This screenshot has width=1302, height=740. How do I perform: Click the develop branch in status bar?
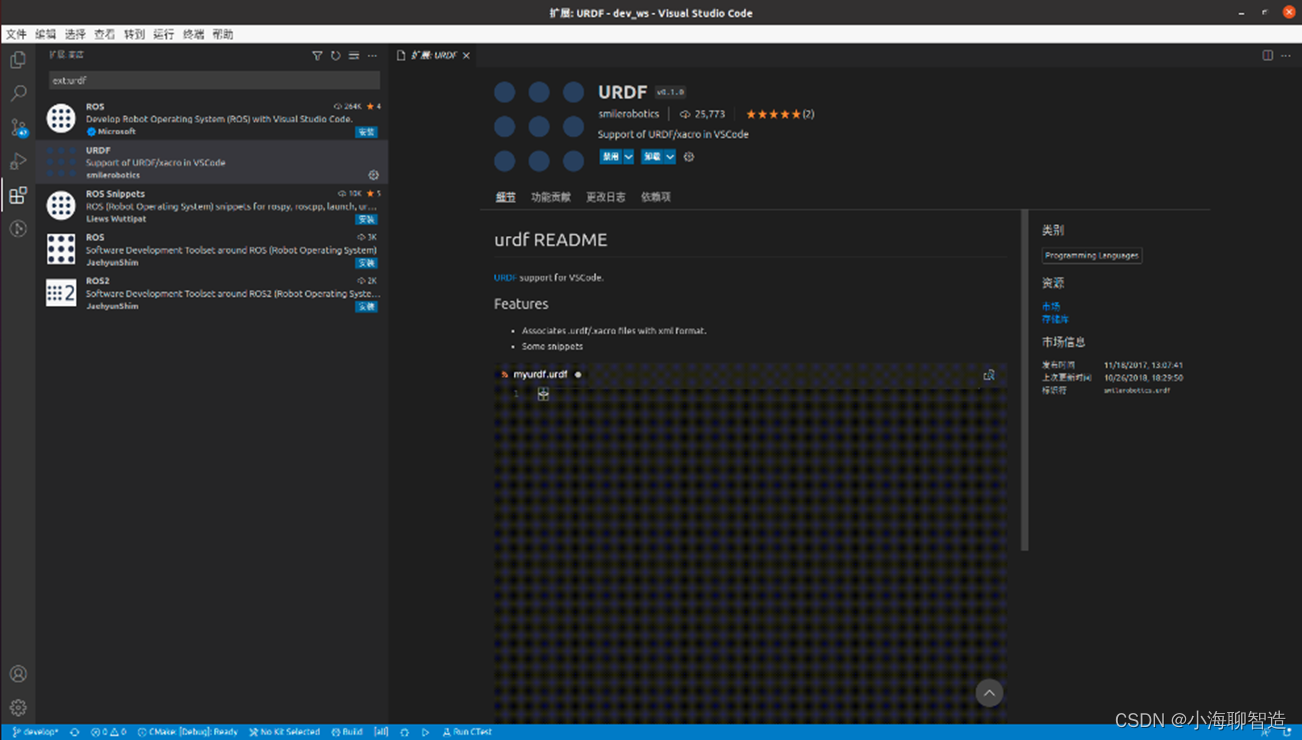coord(35,732)
